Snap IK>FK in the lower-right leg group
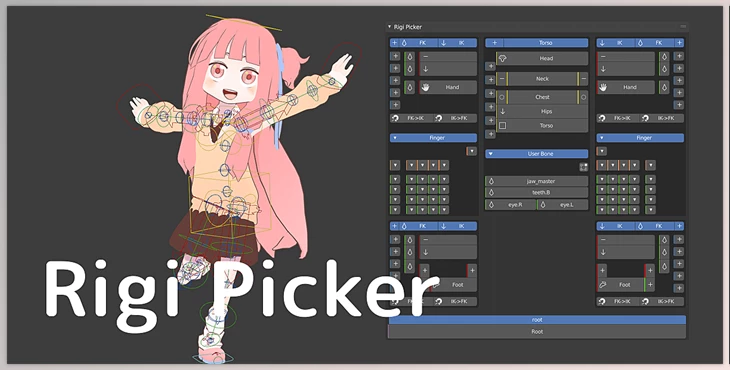The height and width of the screenshot is (370, 730). point(662,302)
